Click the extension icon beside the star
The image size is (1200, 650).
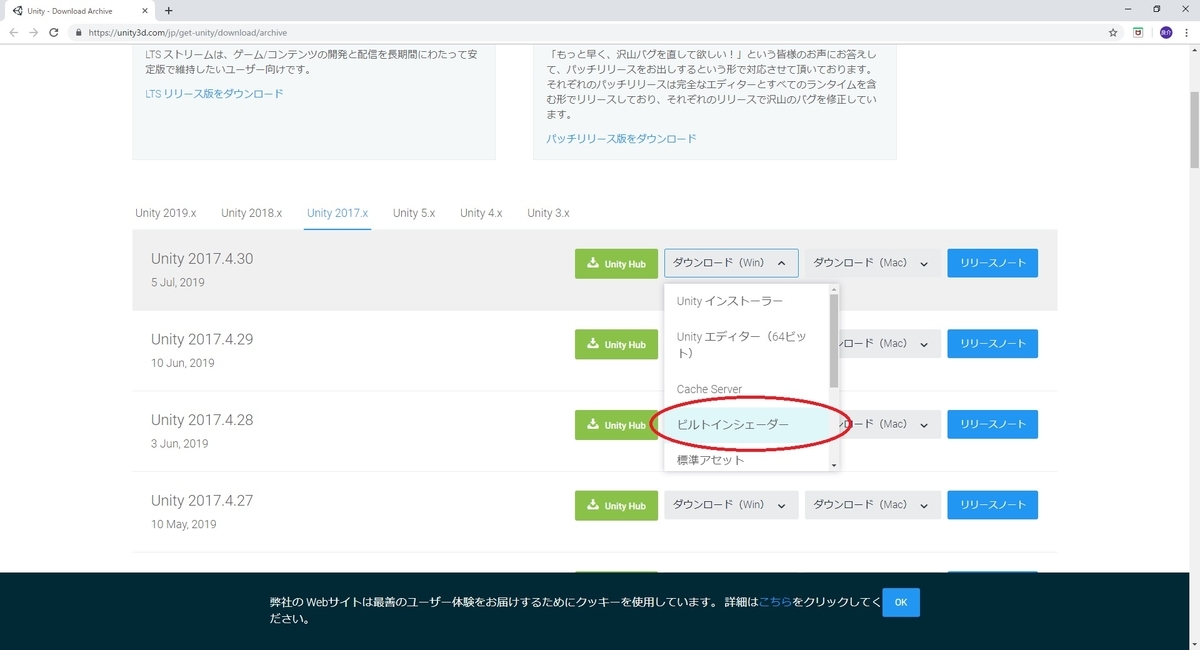click(x=1139, y=32)
